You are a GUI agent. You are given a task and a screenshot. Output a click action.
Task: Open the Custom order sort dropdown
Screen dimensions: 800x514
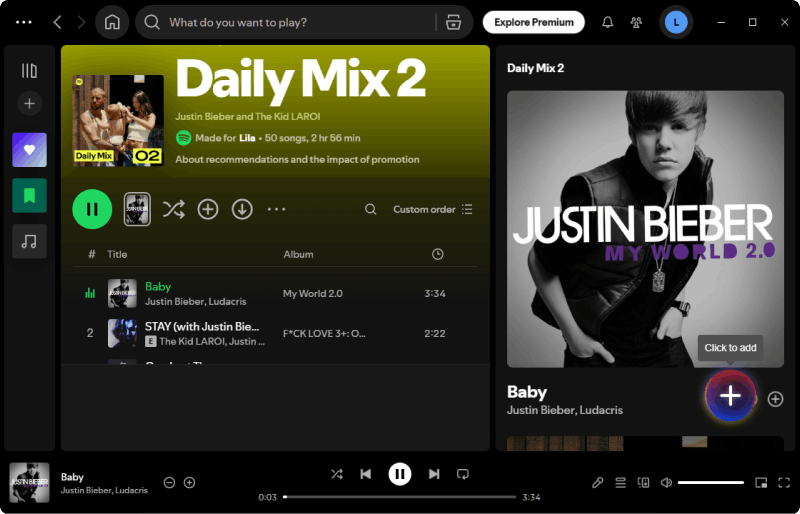pyautogui.click(x=433, y=209)
